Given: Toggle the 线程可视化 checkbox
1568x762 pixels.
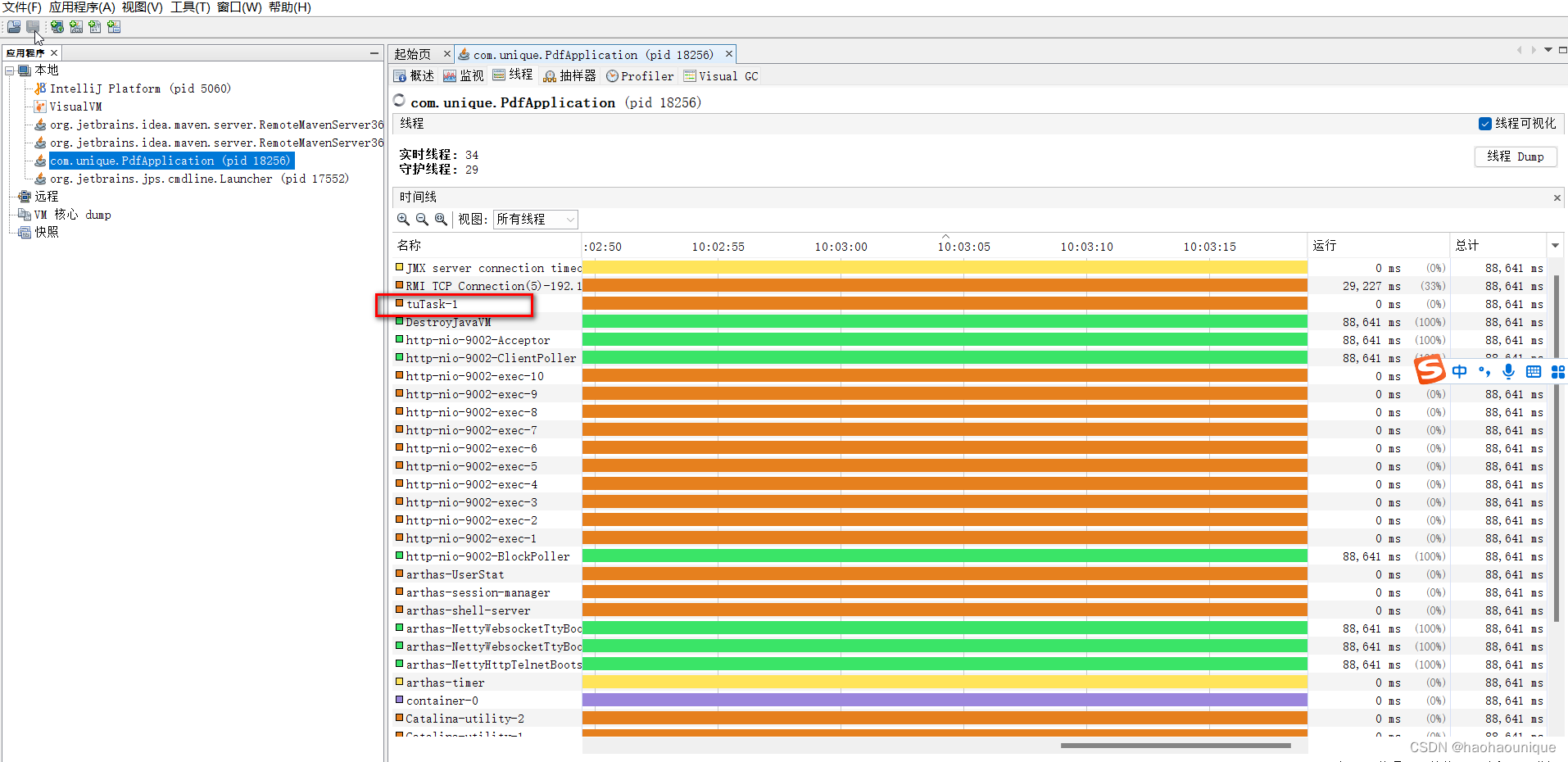Looking at the screenshot, I should 1484,124.
